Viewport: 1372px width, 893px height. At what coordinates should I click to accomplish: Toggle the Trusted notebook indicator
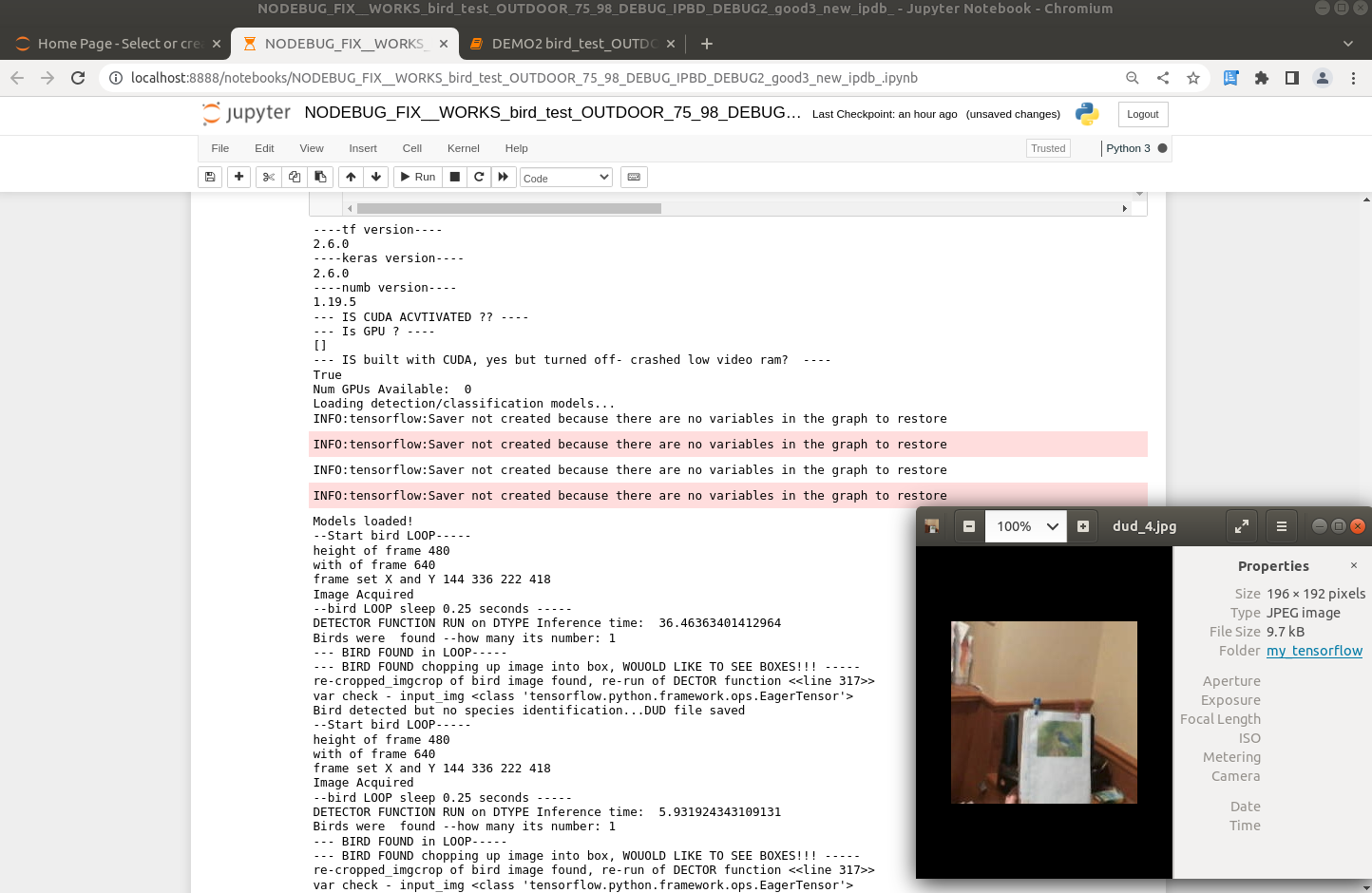pos(1048,148)
